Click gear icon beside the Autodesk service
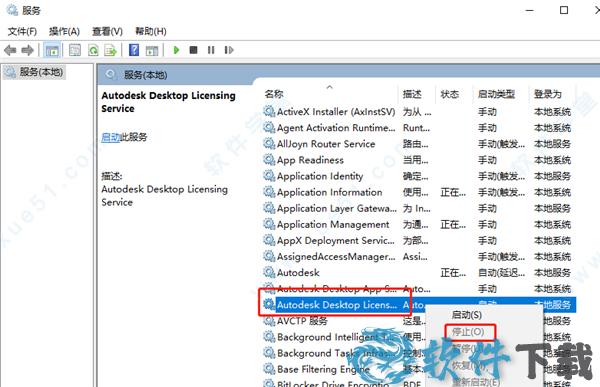The image size is (600, 387). coord(269,272)
